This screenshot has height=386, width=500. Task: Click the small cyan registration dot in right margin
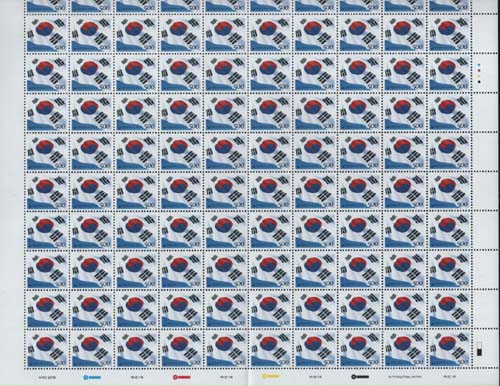pyautogui.click(x=479, y=65)
